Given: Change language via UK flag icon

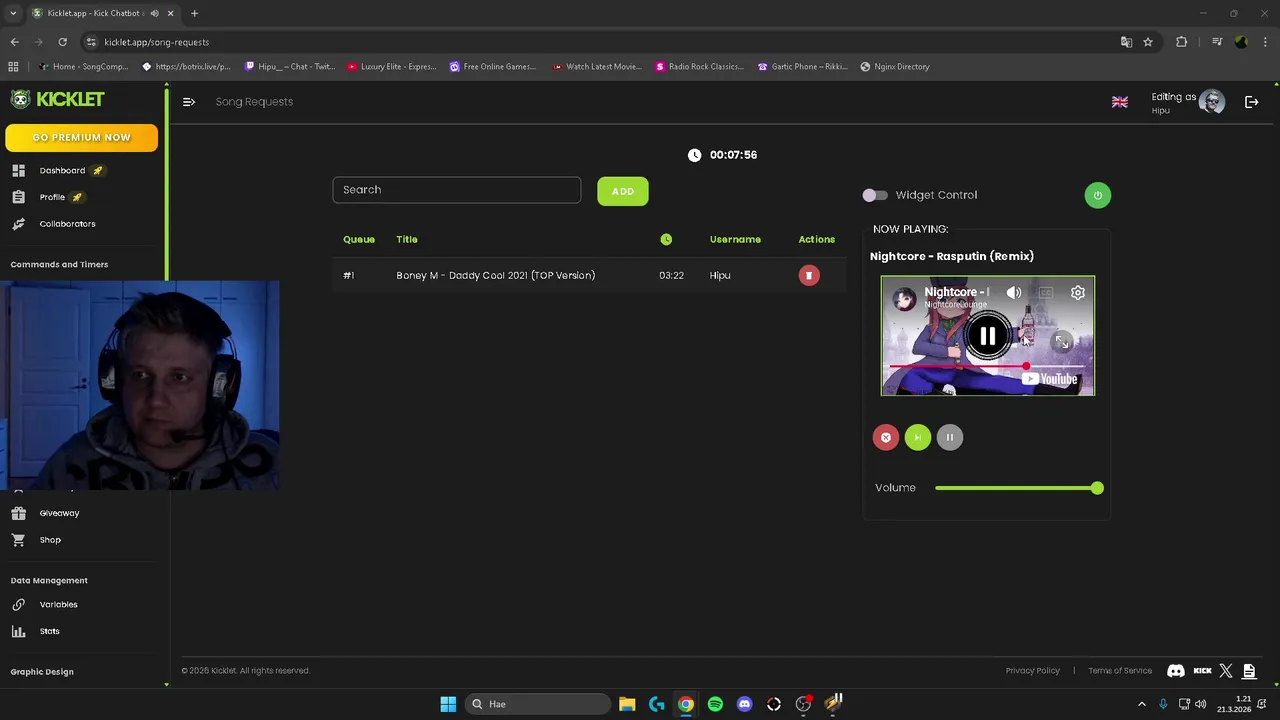Looking at the screenshot, I should (1120, 102).
